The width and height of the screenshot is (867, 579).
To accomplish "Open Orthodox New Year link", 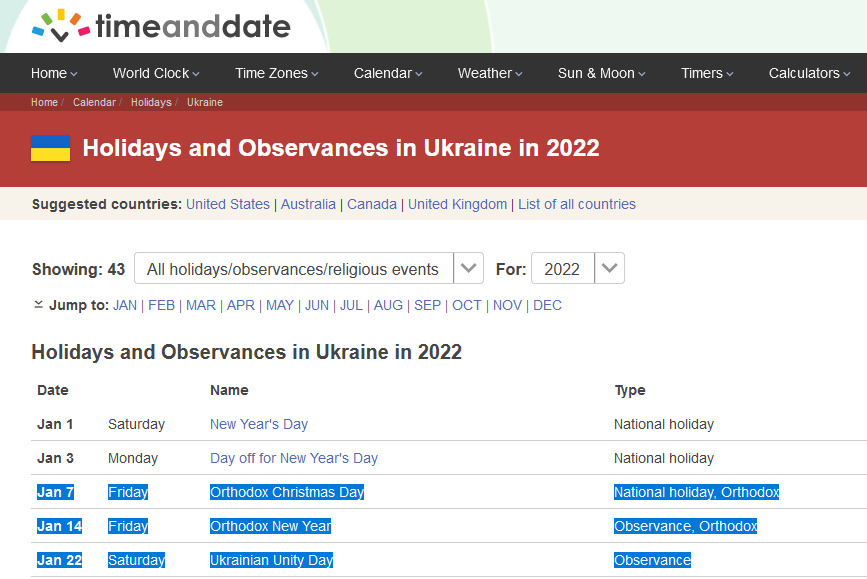I will point(270,526).
